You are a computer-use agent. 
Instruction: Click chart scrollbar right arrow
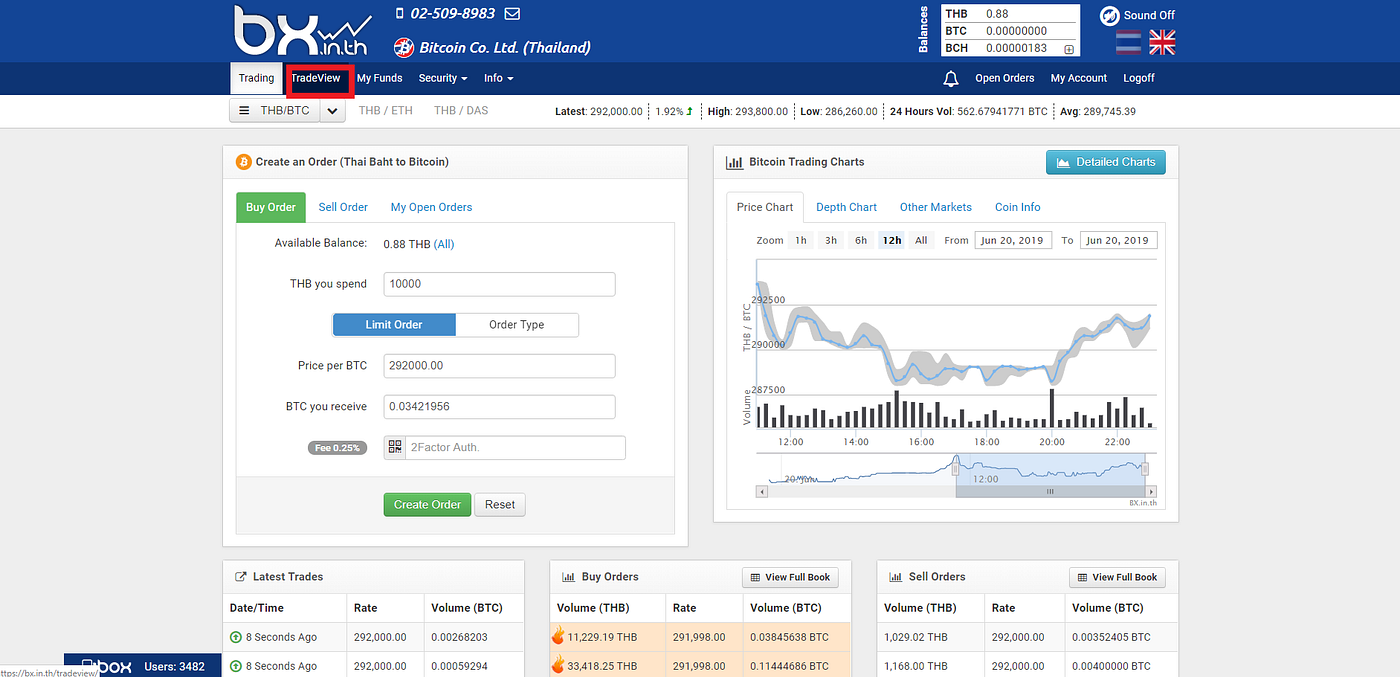[x=1152, y=492]
